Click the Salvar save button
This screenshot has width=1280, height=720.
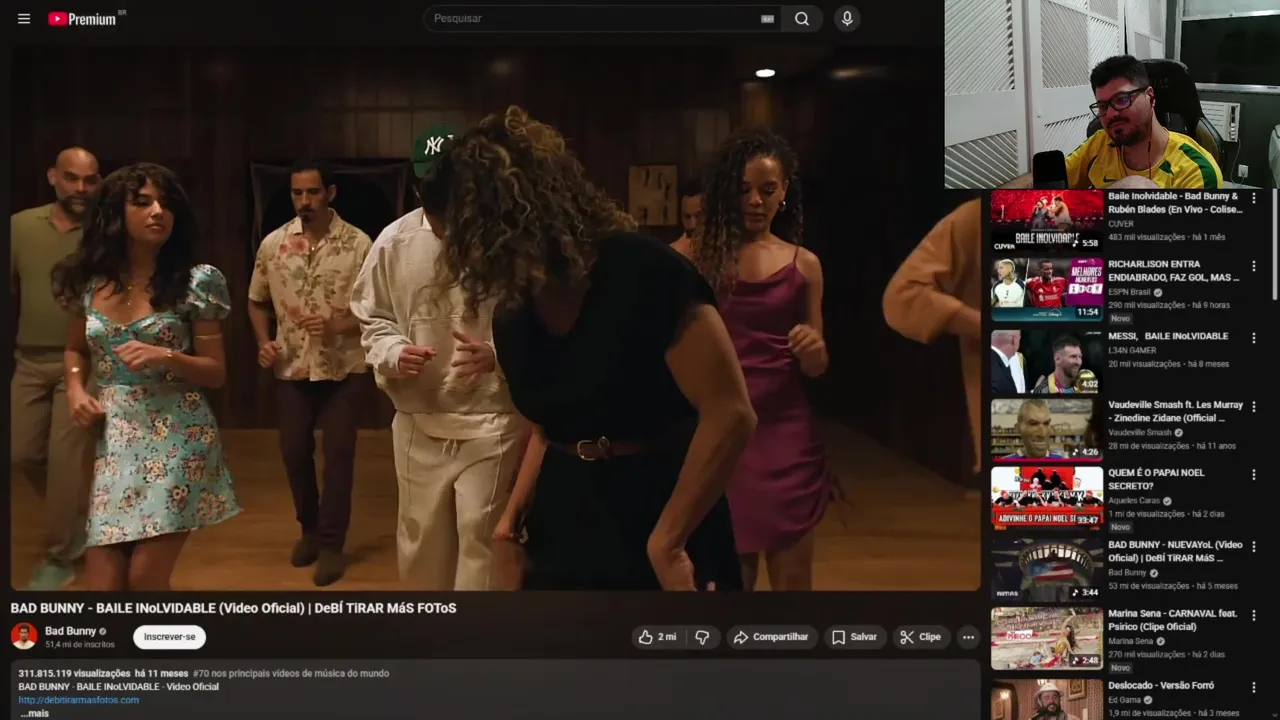(854, 637)
